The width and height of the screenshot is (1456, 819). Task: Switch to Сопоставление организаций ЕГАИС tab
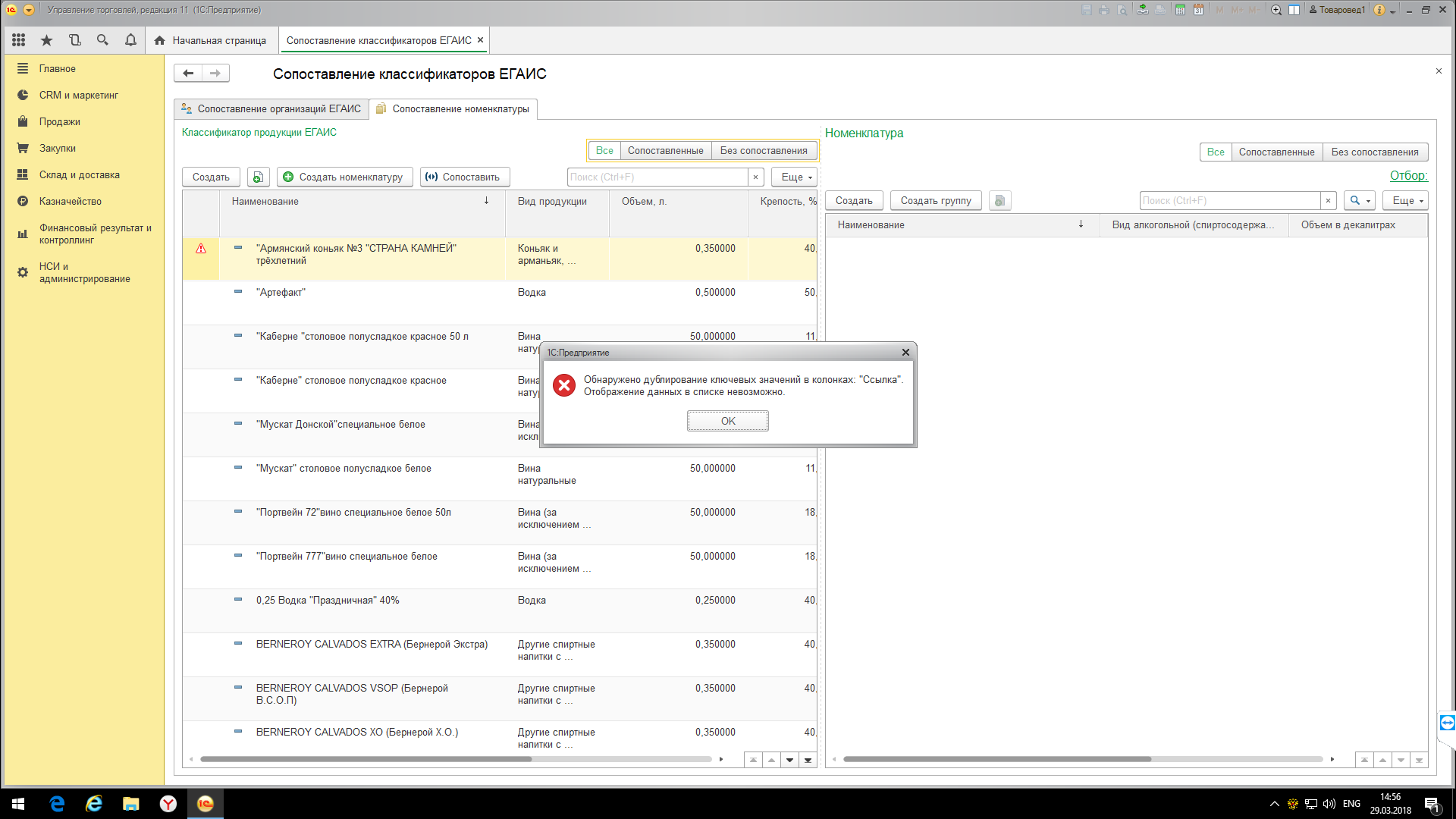[x=271, y=109]
